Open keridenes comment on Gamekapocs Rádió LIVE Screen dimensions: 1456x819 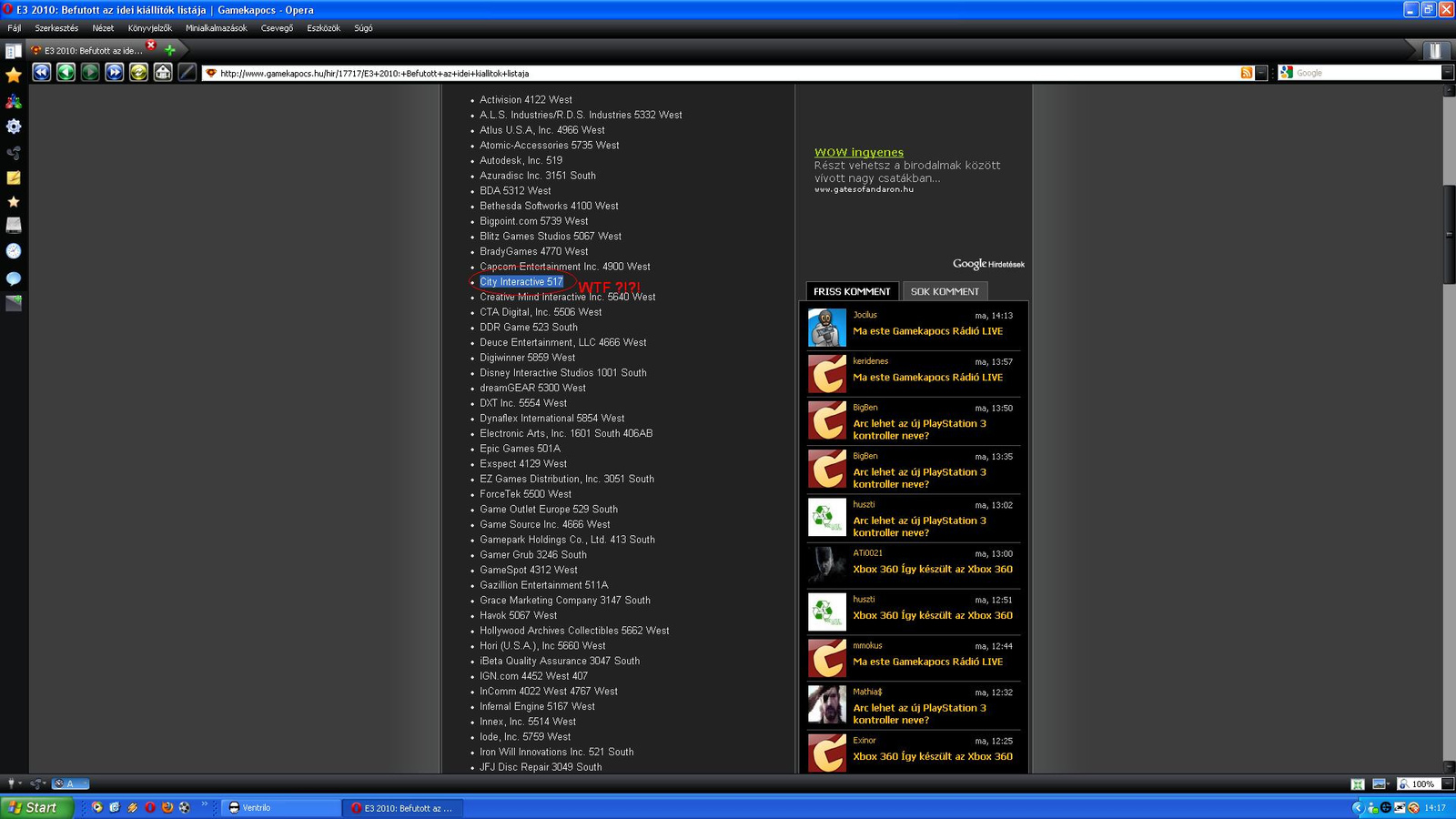(x=927, y=377)
